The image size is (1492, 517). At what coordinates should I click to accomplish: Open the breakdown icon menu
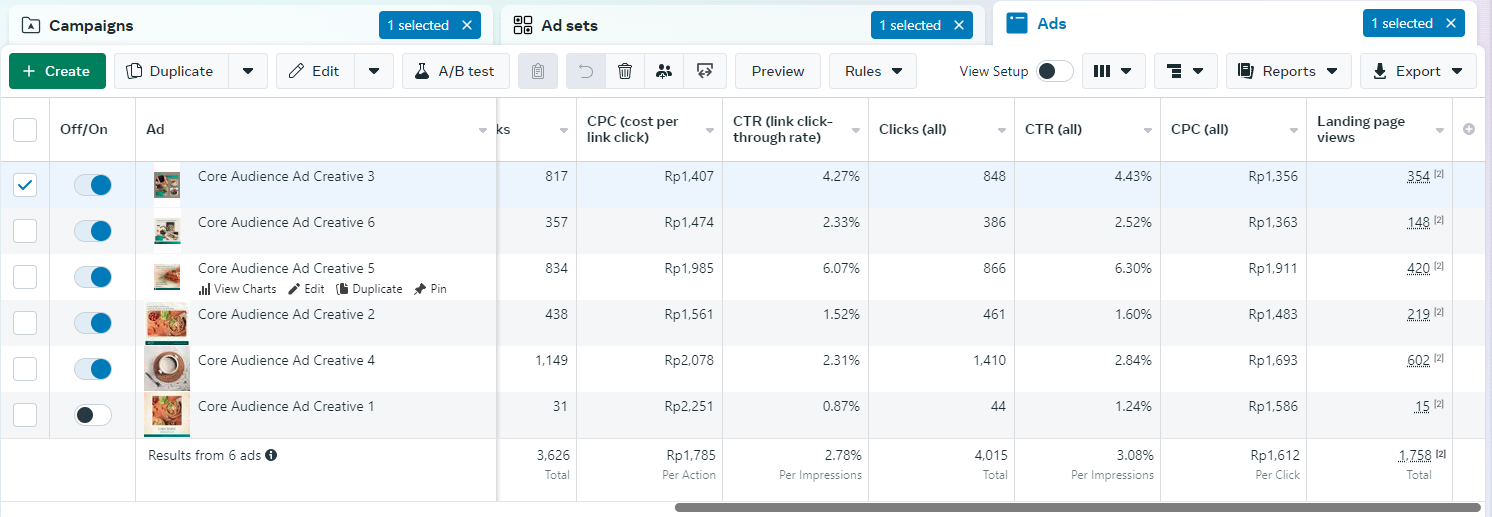click(1185, 71)
